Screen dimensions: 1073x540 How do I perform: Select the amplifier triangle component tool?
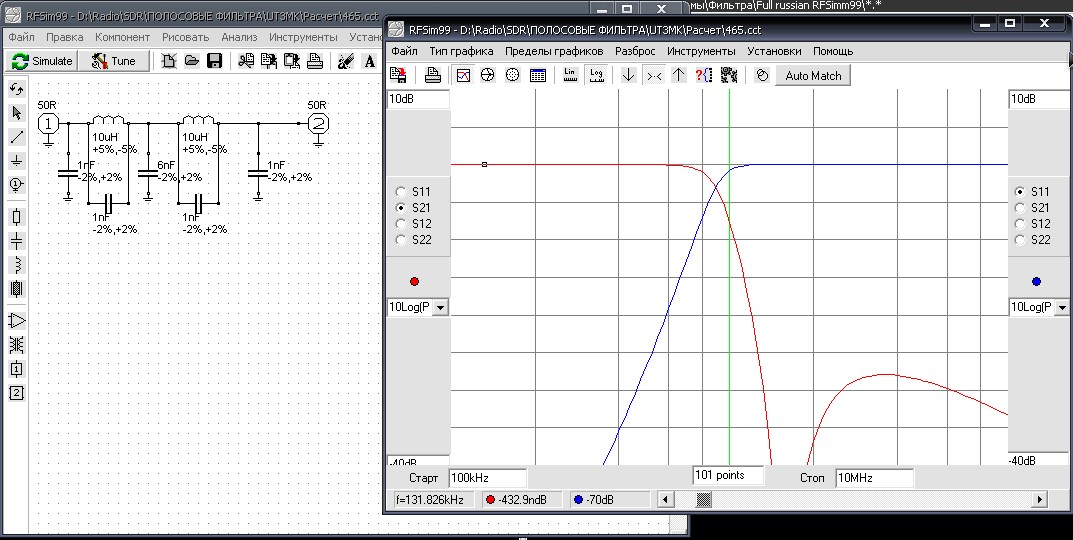(17, 320)
